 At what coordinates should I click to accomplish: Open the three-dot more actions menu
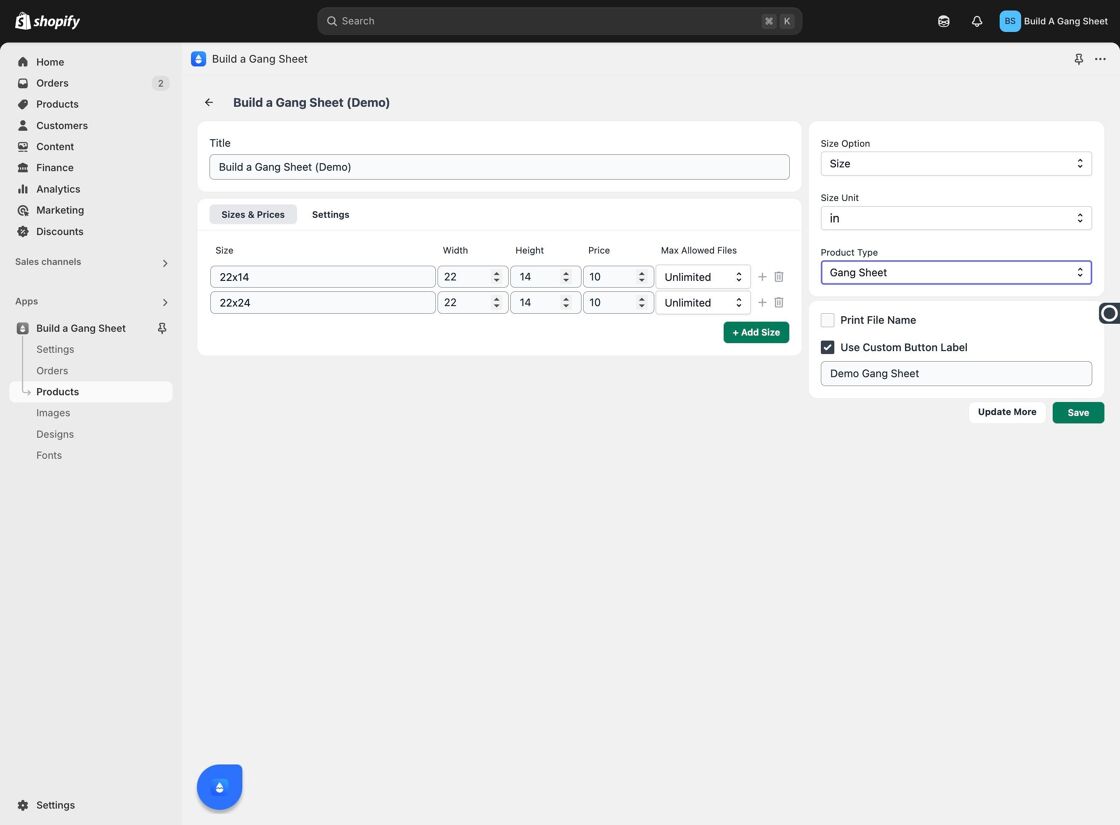1100,59
